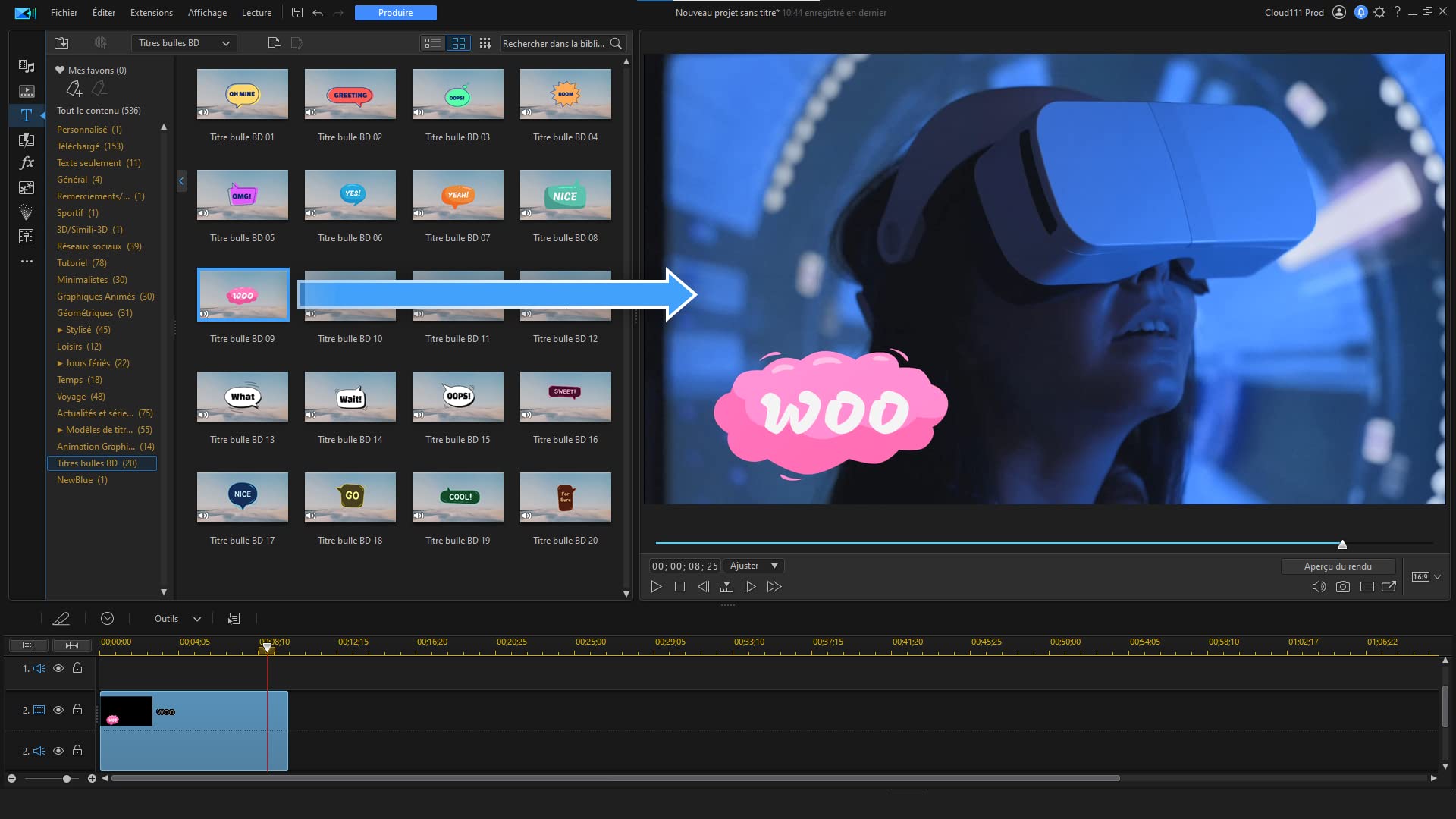Open the Lecture menu

(256, 13)
